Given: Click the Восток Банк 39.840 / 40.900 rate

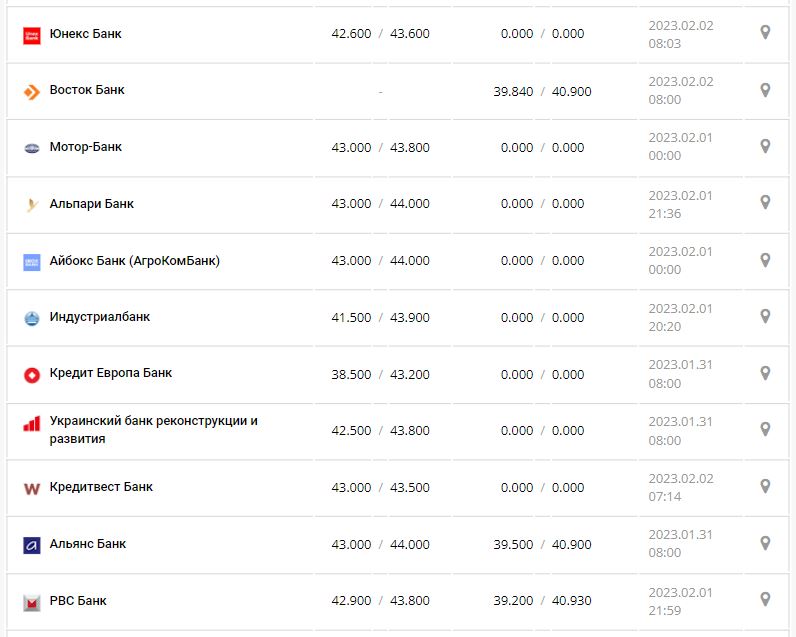Looking at the screenshot, I should point(542,92).
